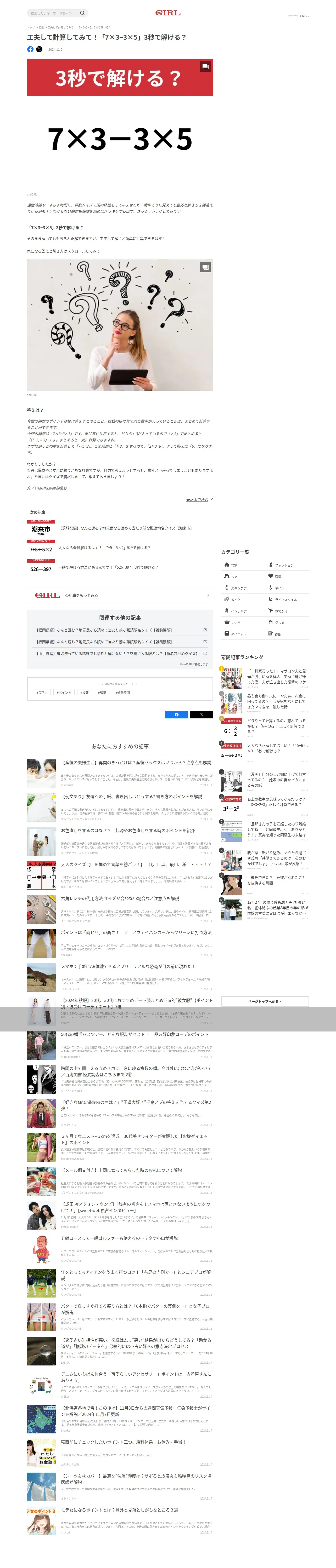The width and height of the screenshot is (336, 1568).
Task: Click the search magnifier icon
Action: pyautogui.click(x=82, y=13)
